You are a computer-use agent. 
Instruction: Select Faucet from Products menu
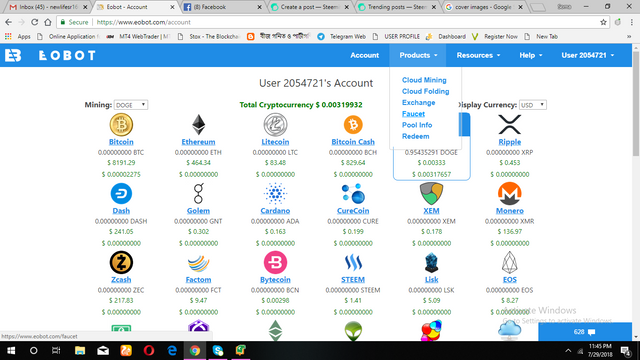[413, 114]
